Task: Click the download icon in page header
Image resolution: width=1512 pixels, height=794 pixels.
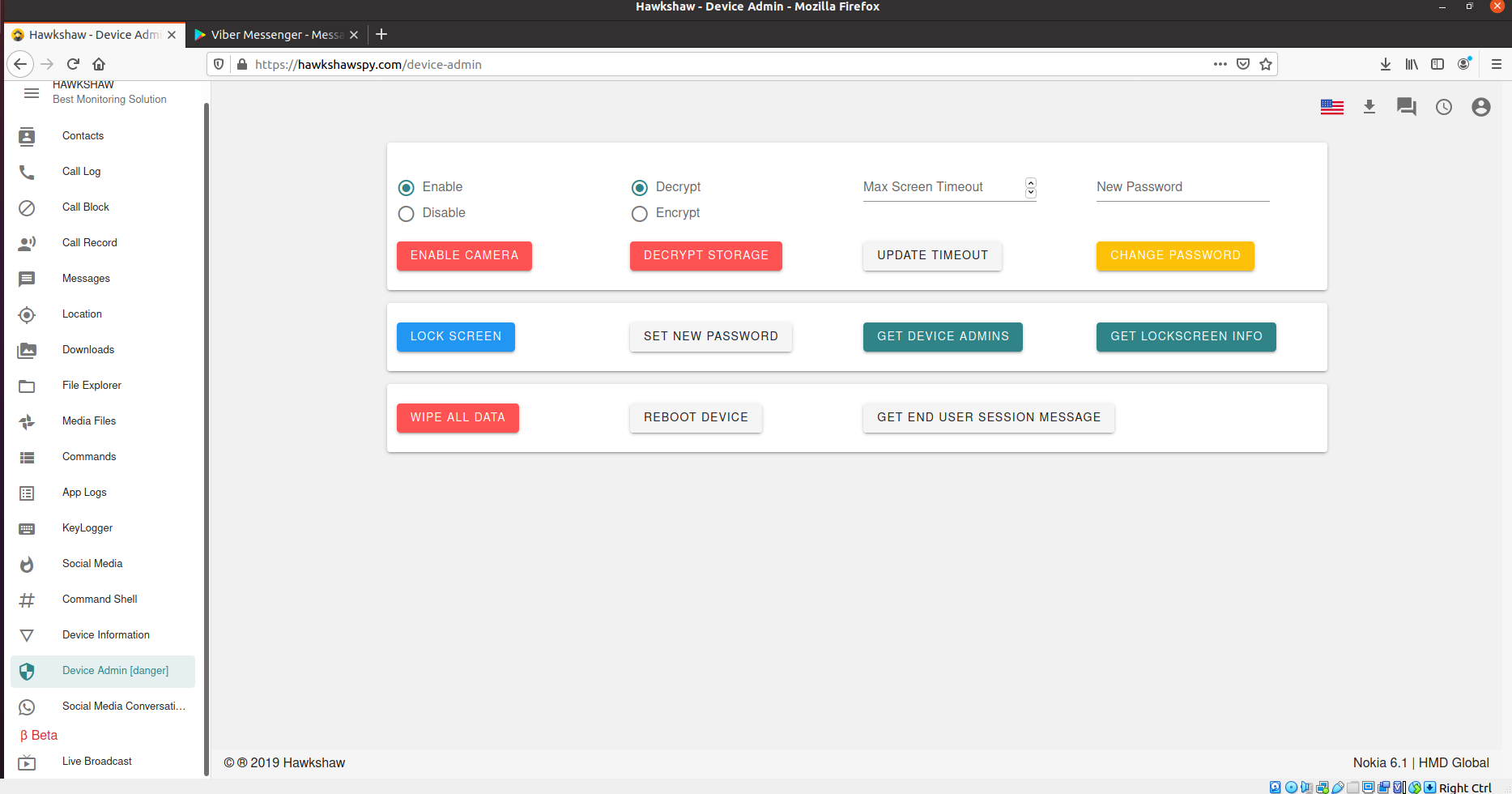Action: tap(1369, 107)
